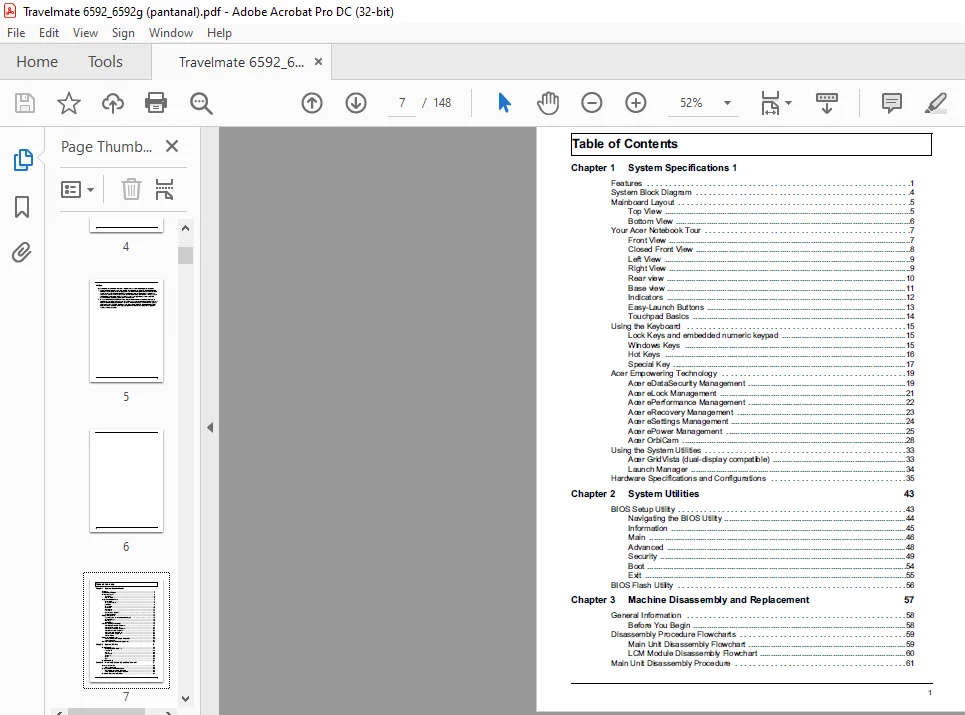Click 'Easy-Launch Buttons' contents entry
This screenshot has width=965, height=715.
pos(665,307)
